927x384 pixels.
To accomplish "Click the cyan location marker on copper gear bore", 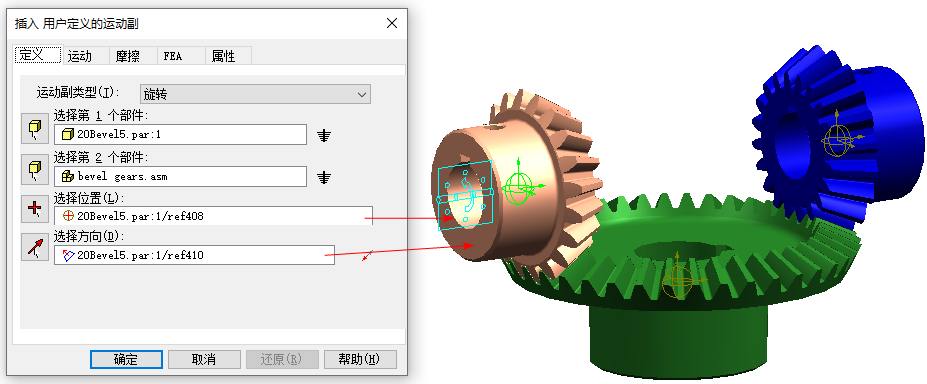I will tap(465, 194).
